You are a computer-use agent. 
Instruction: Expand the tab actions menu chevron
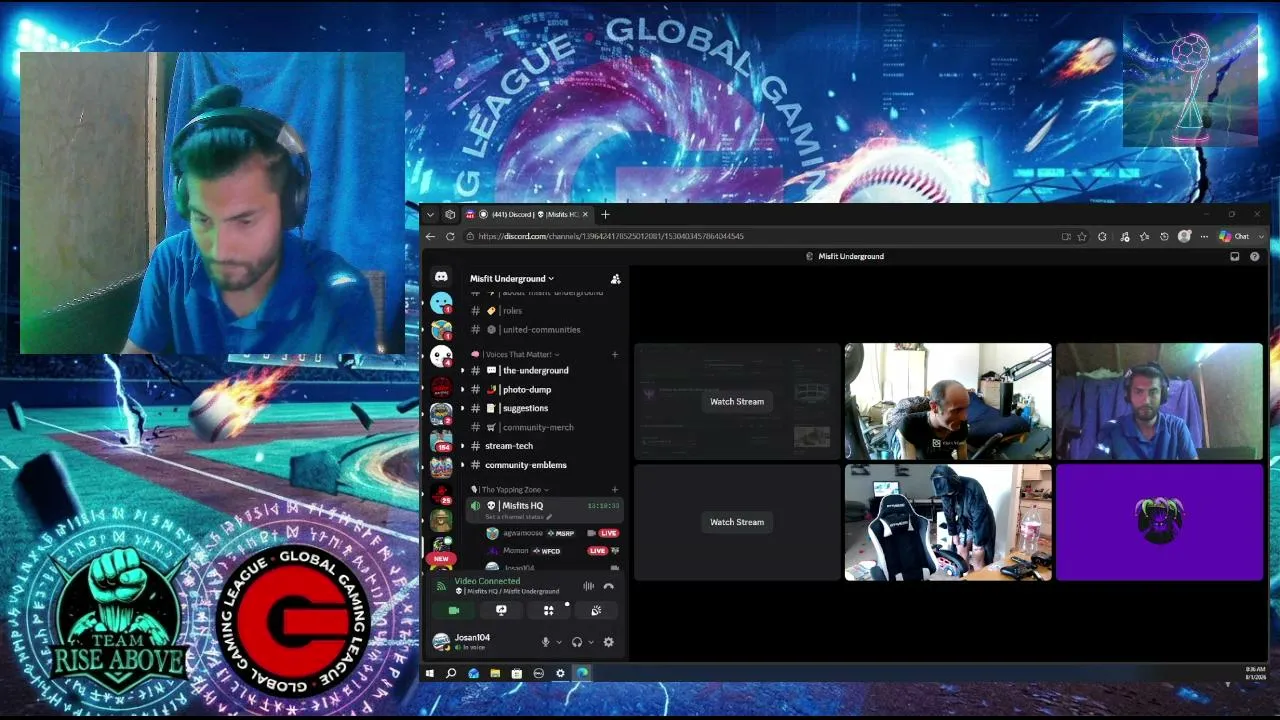point(430,214)
